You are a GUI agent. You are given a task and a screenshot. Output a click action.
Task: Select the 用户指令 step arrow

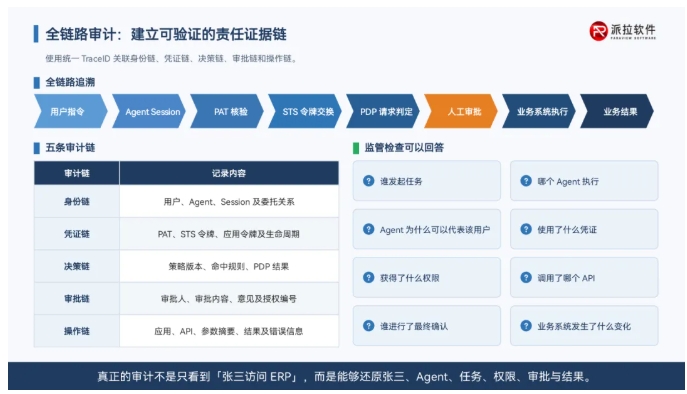point(71,111)
